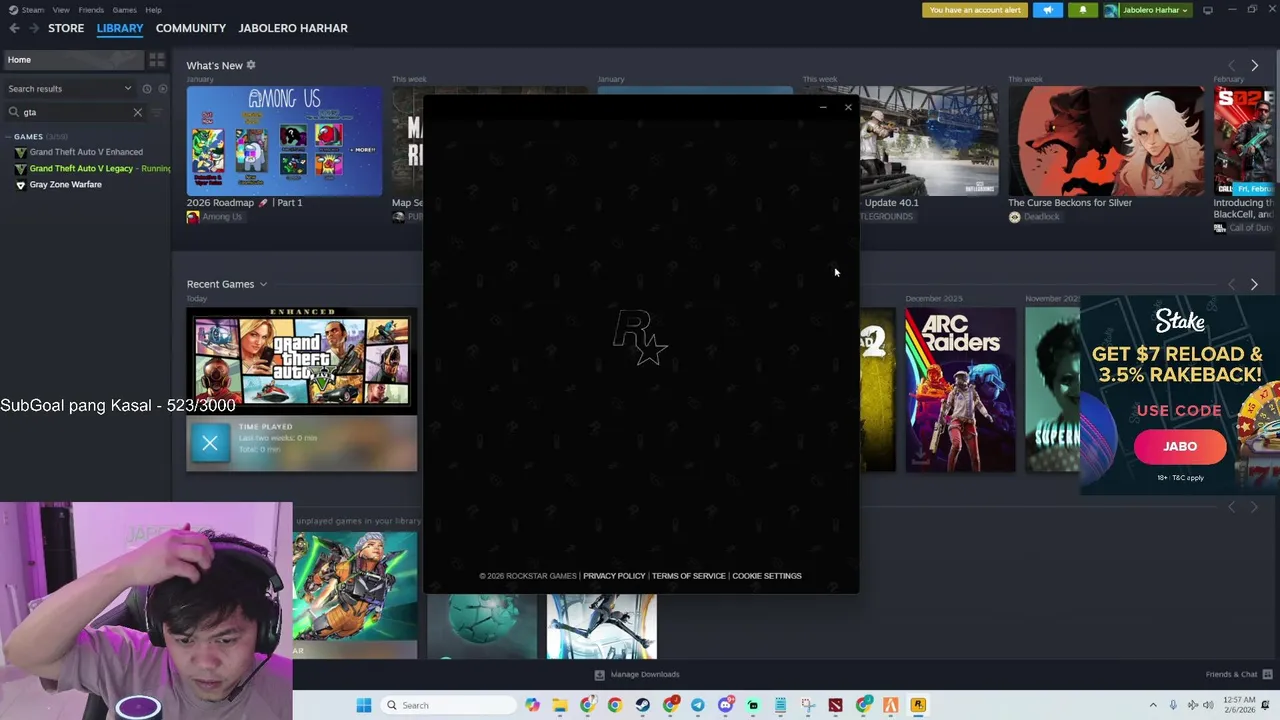This screenshot has height=720, width=1280.
Task: Open the GTA V Enhanced recent game card
Action: click(x=301, y=361)
